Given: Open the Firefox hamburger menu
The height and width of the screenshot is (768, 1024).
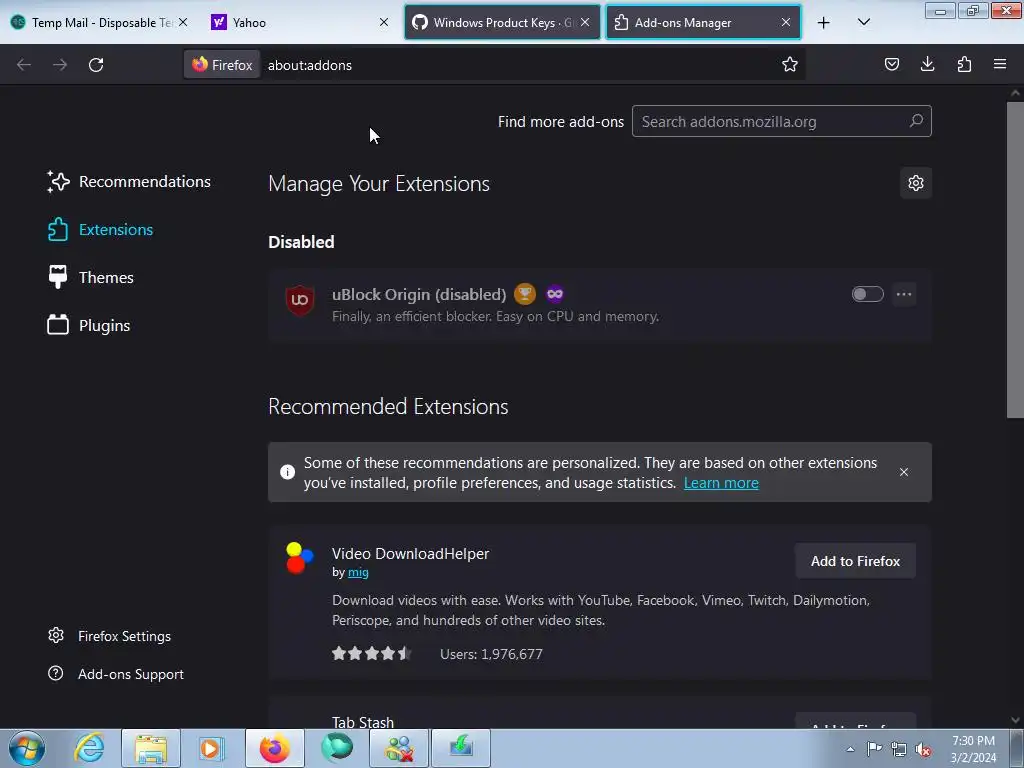Looking at the screenshot, I should tap(1000, 64).
